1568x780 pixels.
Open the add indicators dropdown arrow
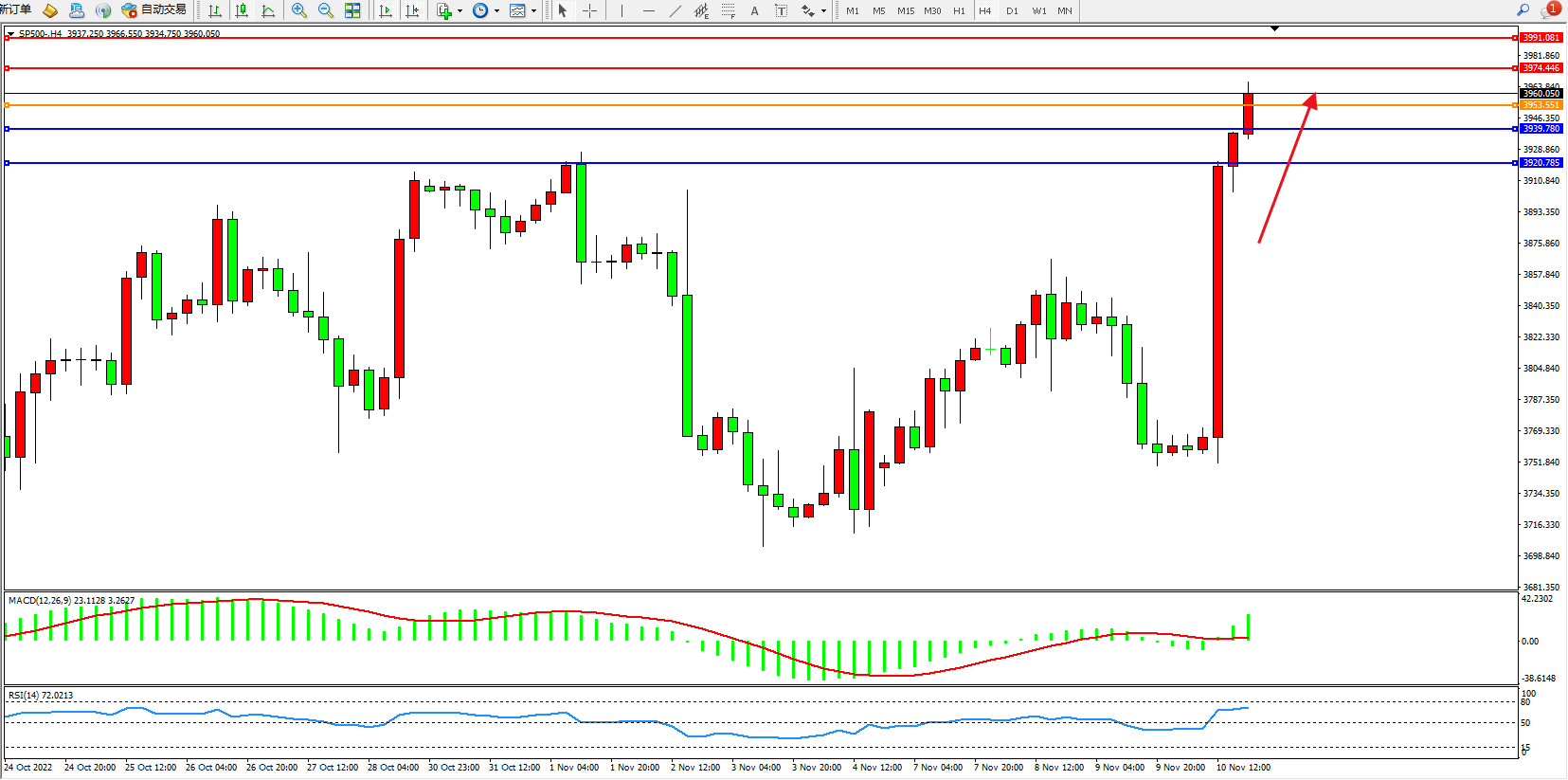click(x=460, y=11)
